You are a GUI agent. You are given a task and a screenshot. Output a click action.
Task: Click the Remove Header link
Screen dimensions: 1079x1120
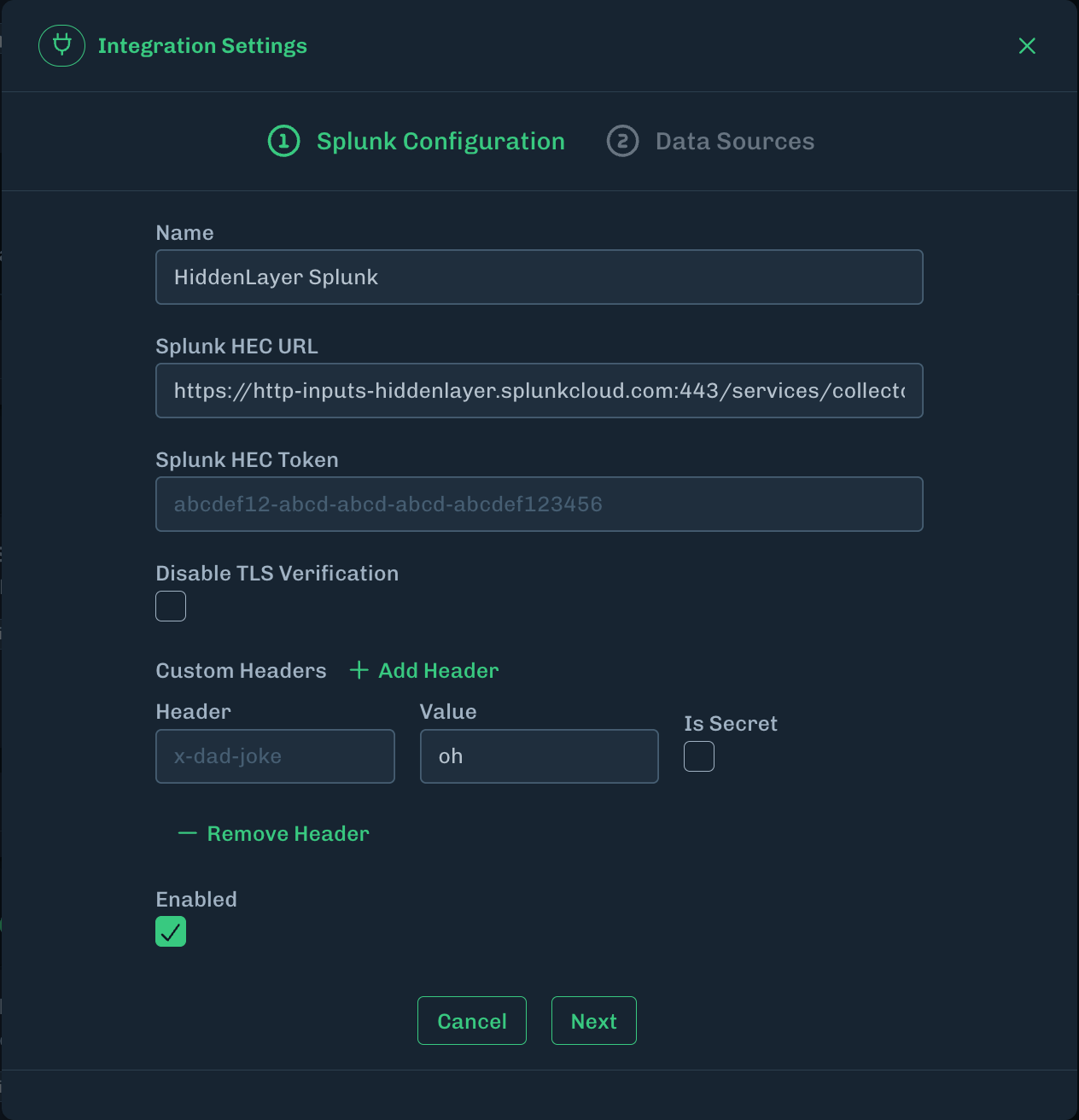pyautogui.click(x=274, y=833)
